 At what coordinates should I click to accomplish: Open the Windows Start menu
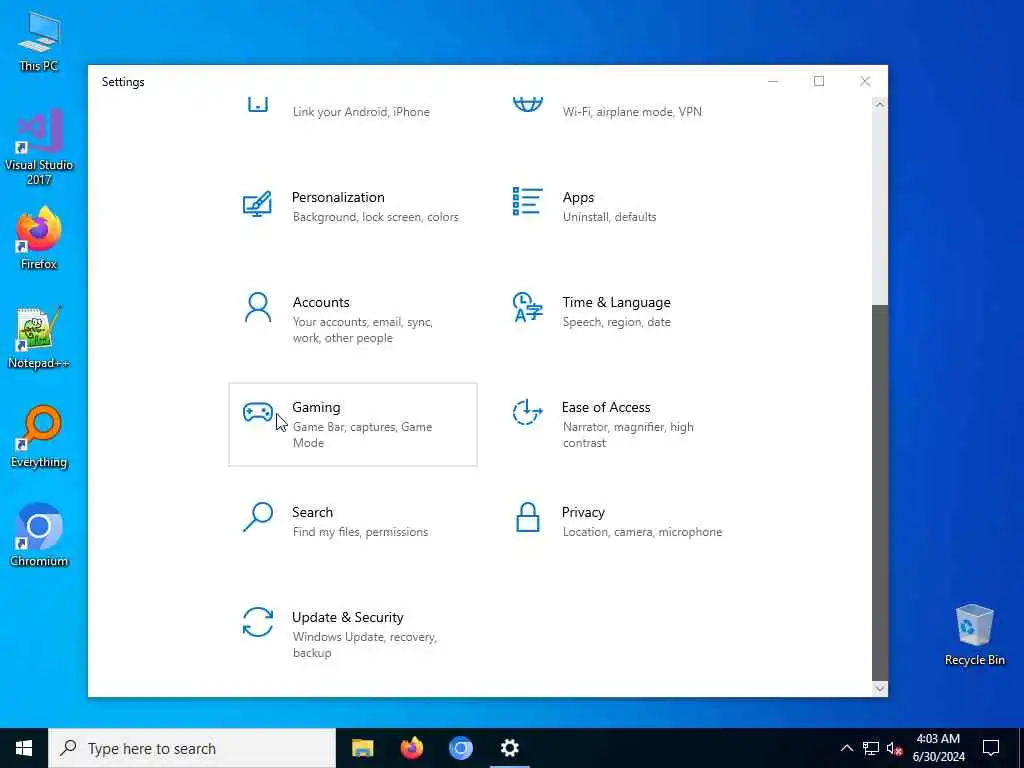point(24,748)
